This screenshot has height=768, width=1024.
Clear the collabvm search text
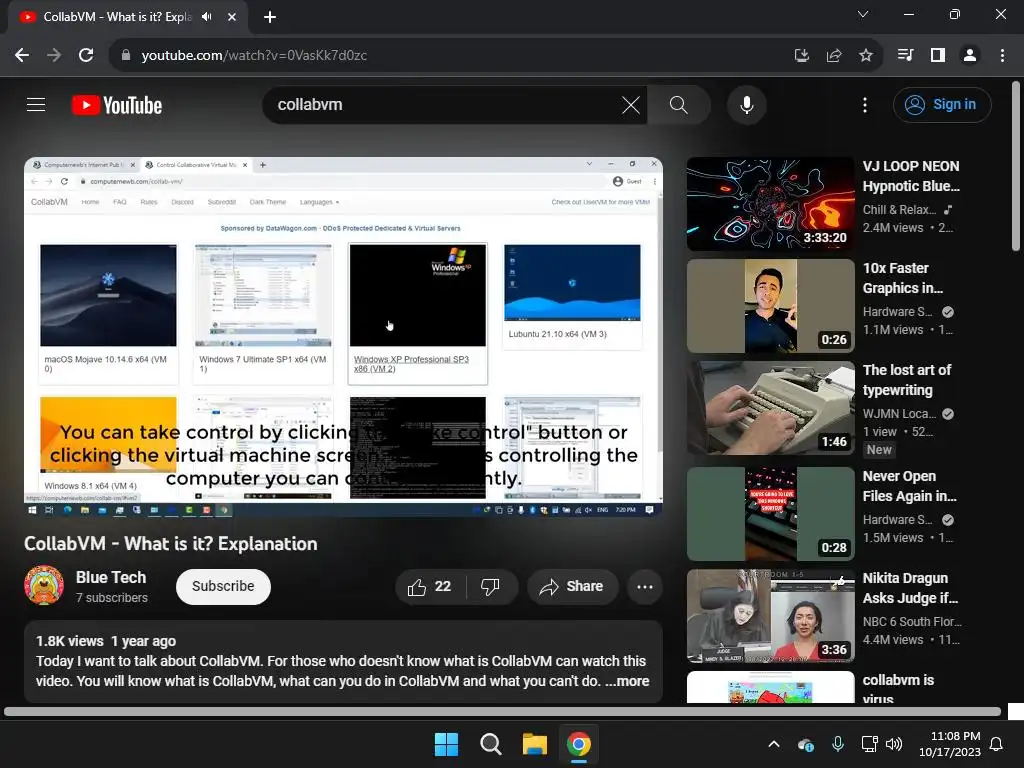click(x=631, y=104)
